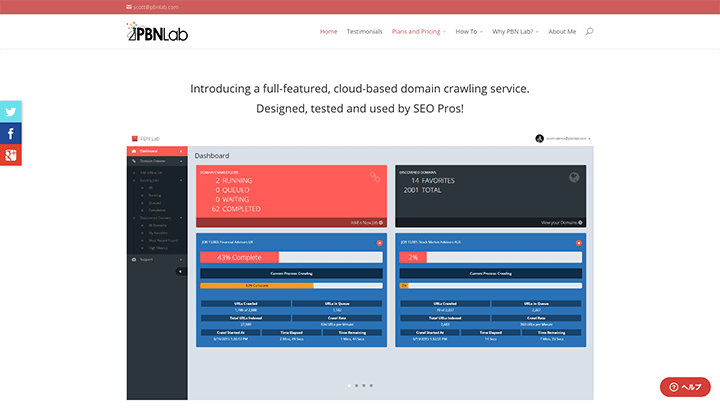Click the help question-mark button
The image size is (720, 413).
(685, 387)
